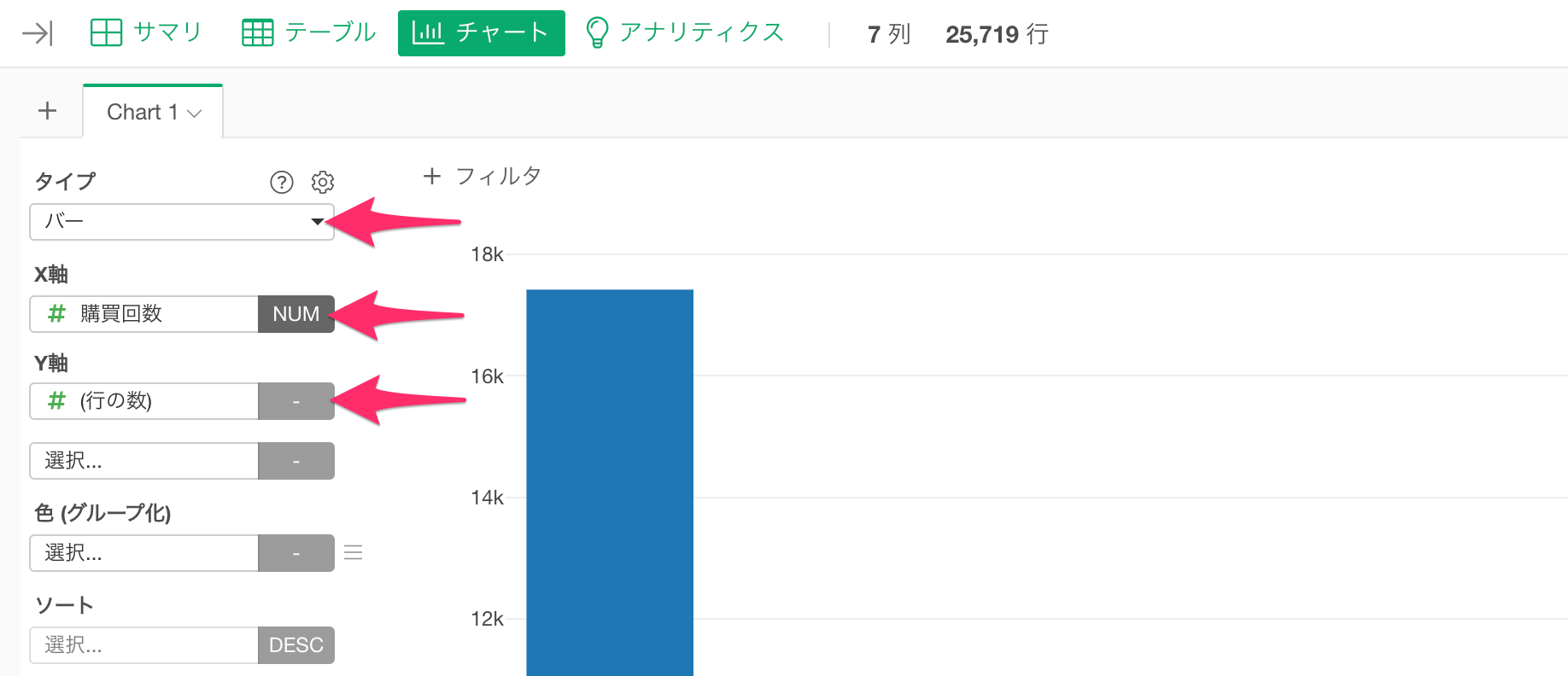Click the color group reorder lines icon
The width and height of the screenshot is (1568, 676).
pos(354,553)
